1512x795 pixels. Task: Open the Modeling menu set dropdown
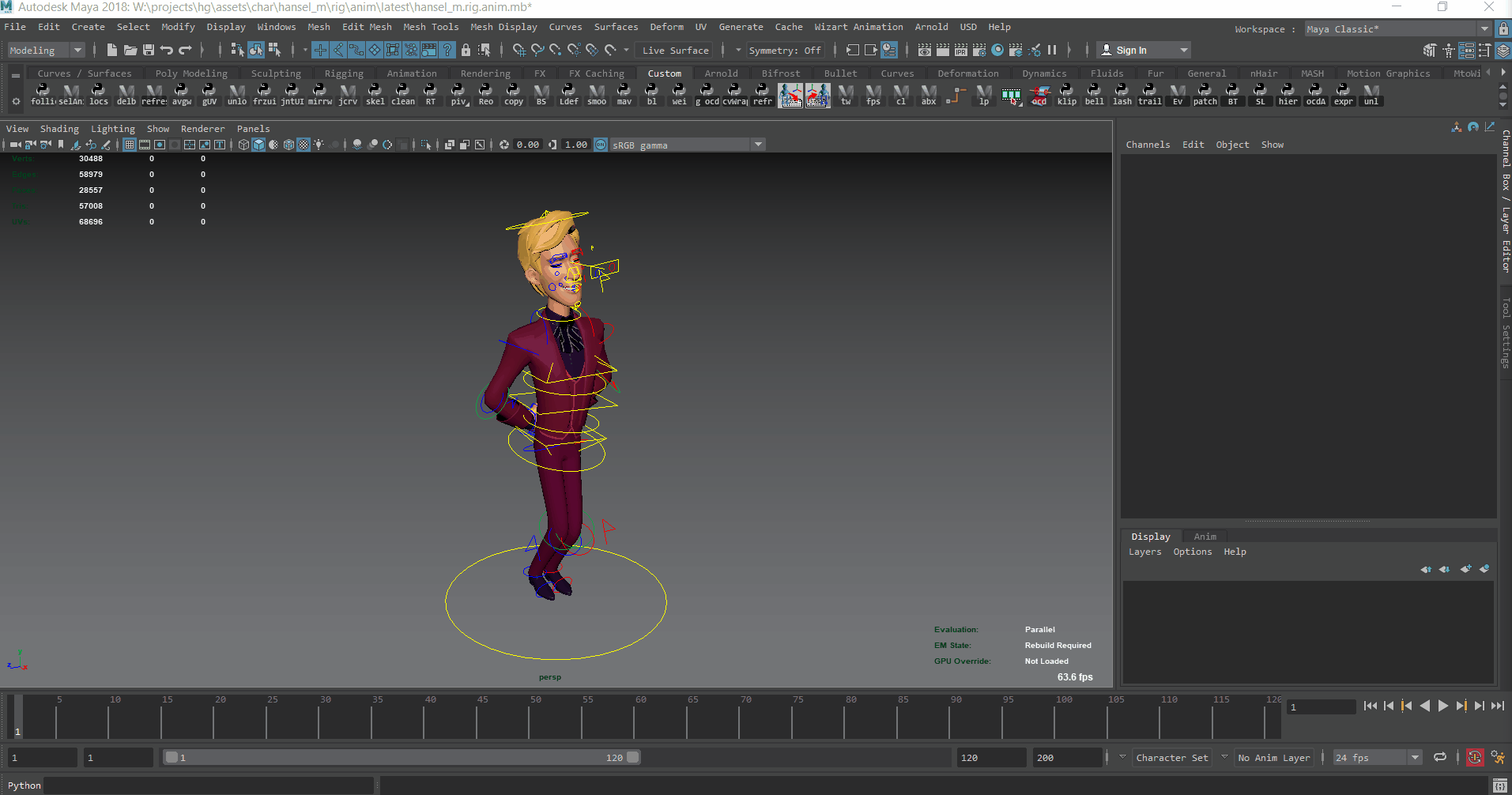[x=46, y=50]
